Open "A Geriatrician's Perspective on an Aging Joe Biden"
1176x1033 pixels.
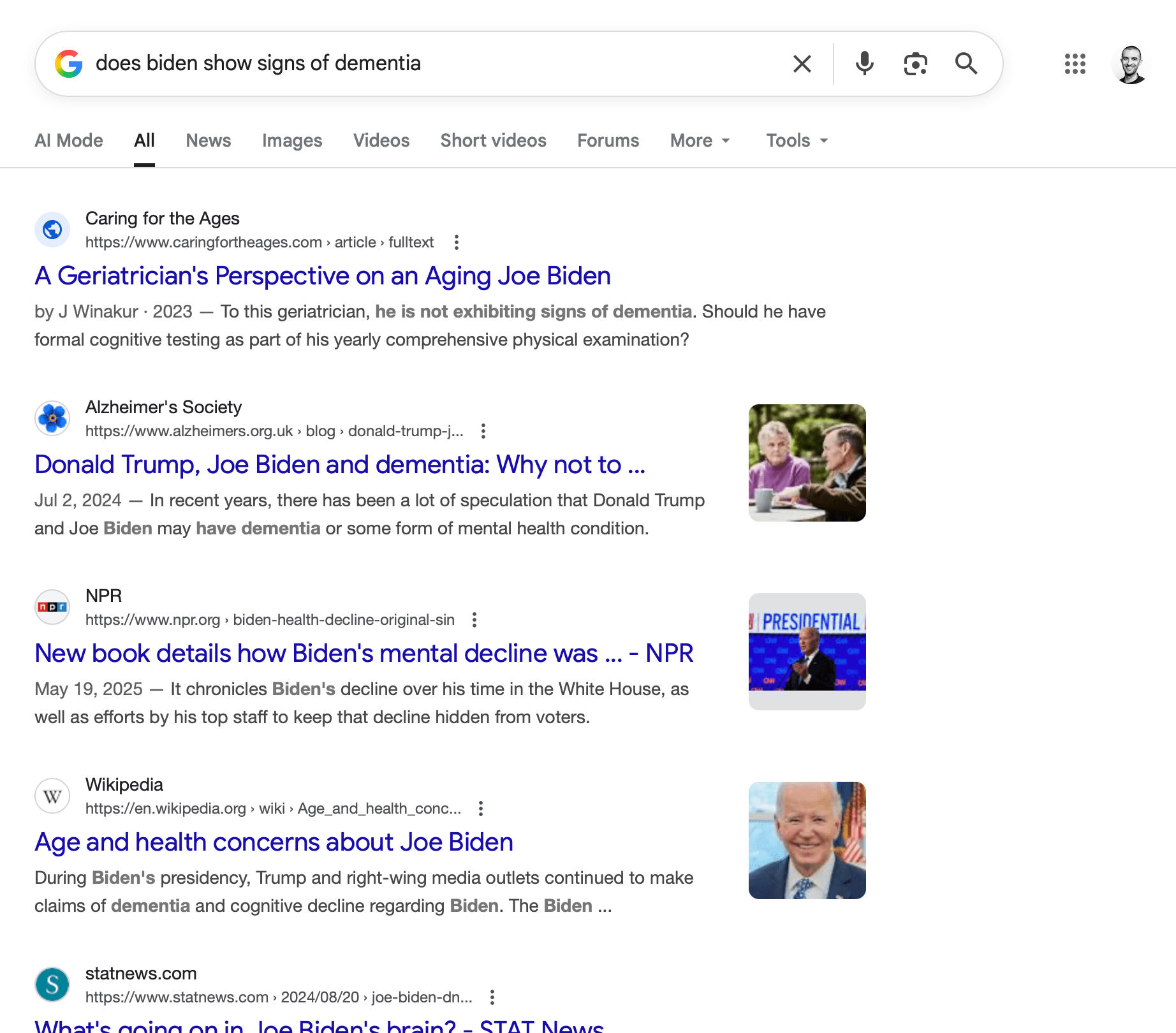323,276
